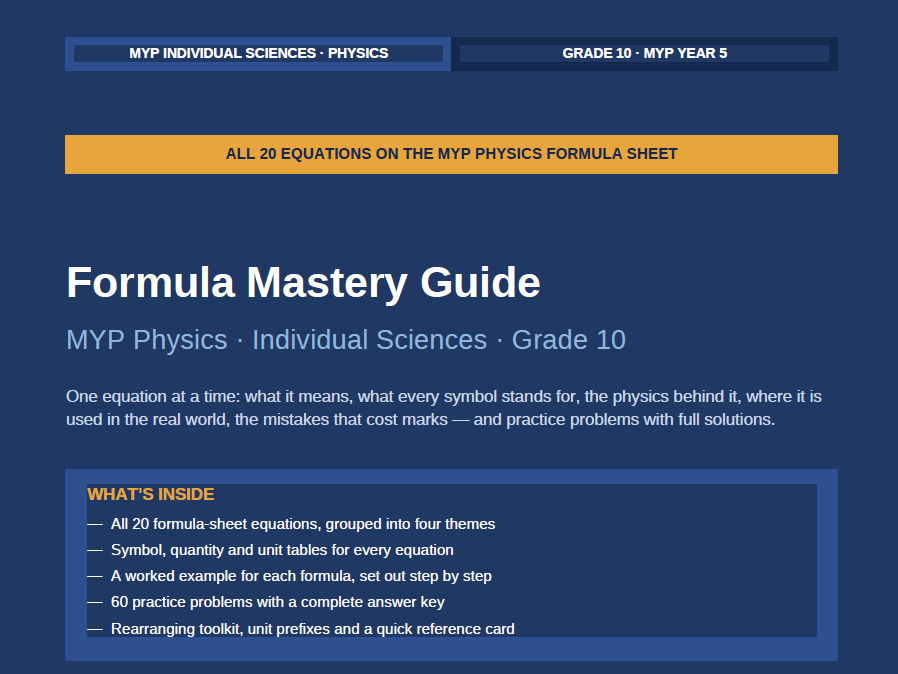Screen dimensions: 898x674
Task: Click the paragraph starting 'One equation at a time'
Action: pyautogui.click(x=444, y=408)
